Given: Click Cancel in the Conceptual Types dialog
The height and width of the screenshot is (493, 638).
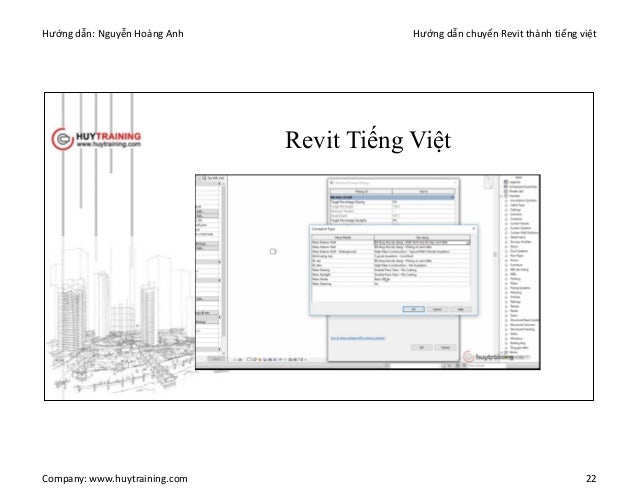Looking at the screenshot, I should tap(437, 310).
